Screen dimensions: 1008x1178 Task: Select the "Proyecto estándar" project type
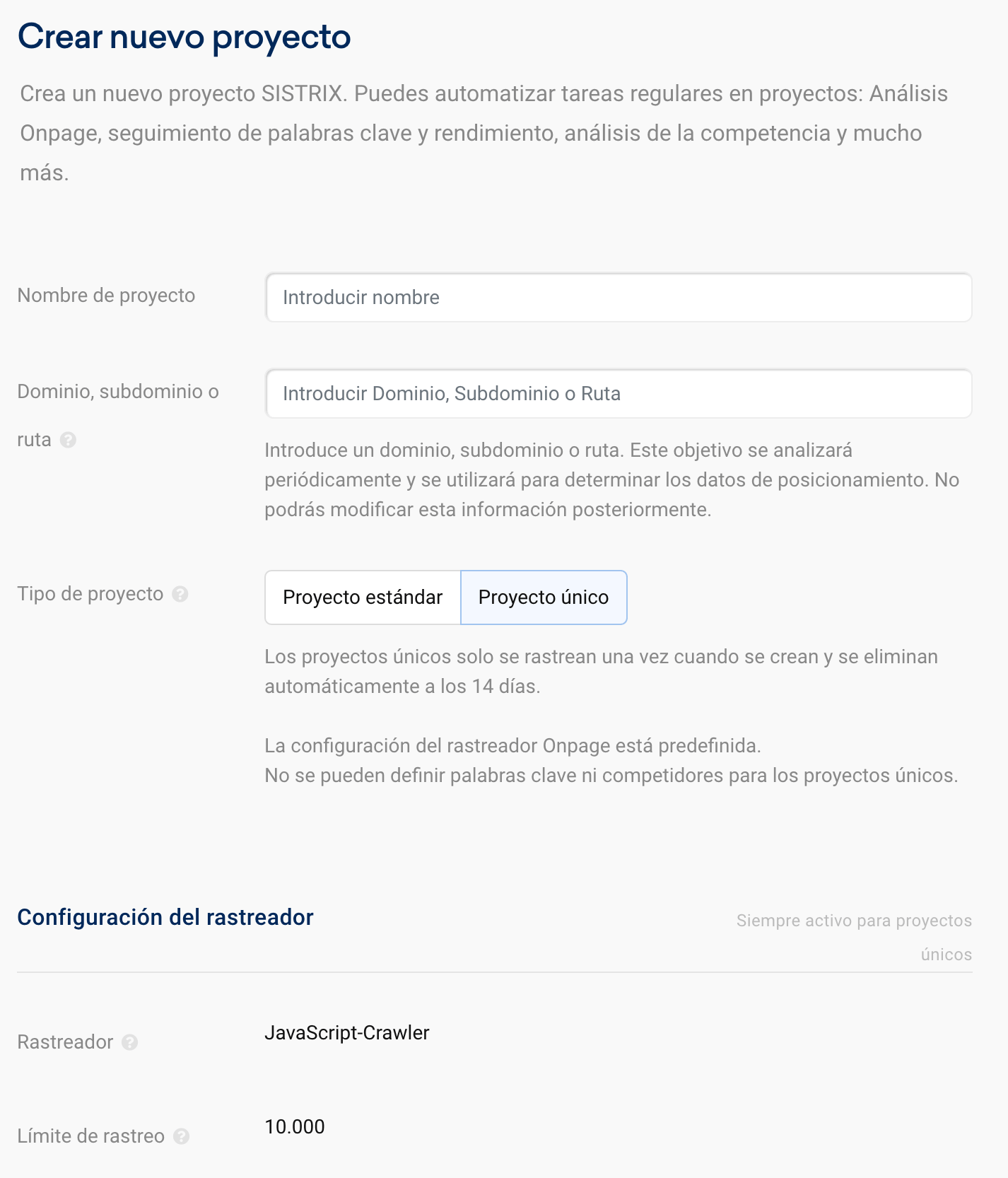[363, 597]
